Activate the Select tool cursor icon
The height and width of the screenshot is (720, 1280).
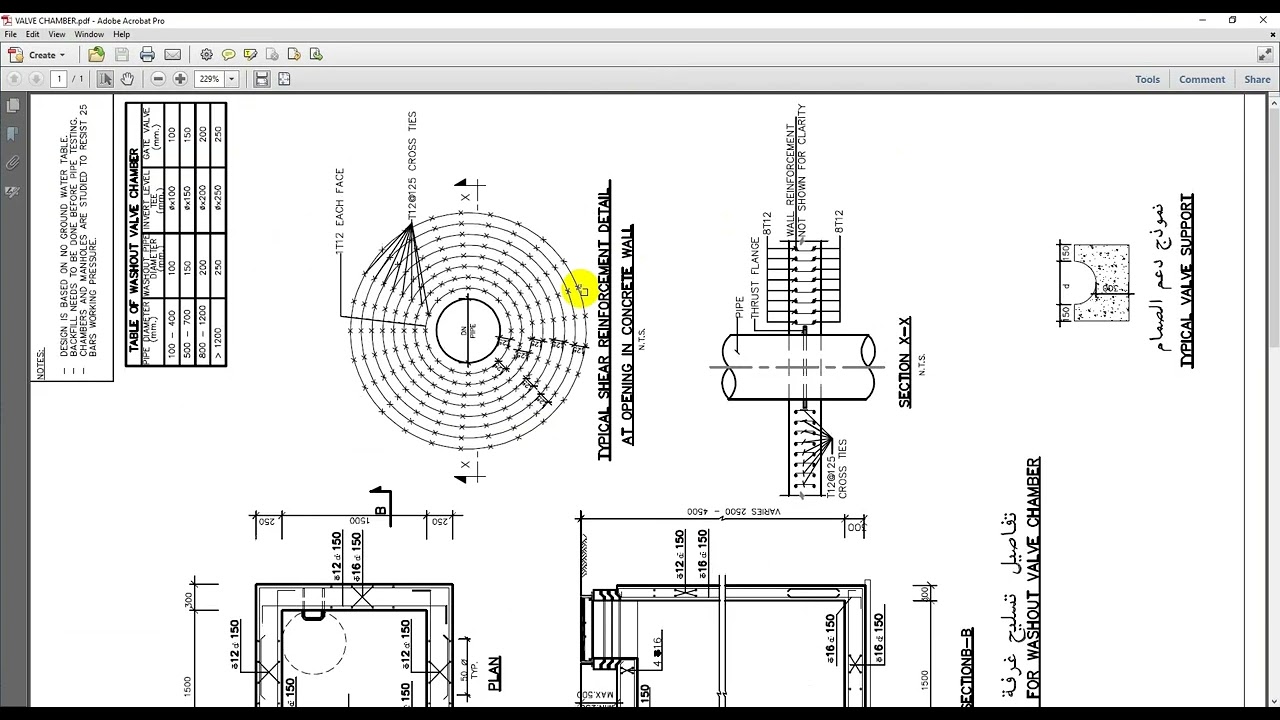coord(105,79)
